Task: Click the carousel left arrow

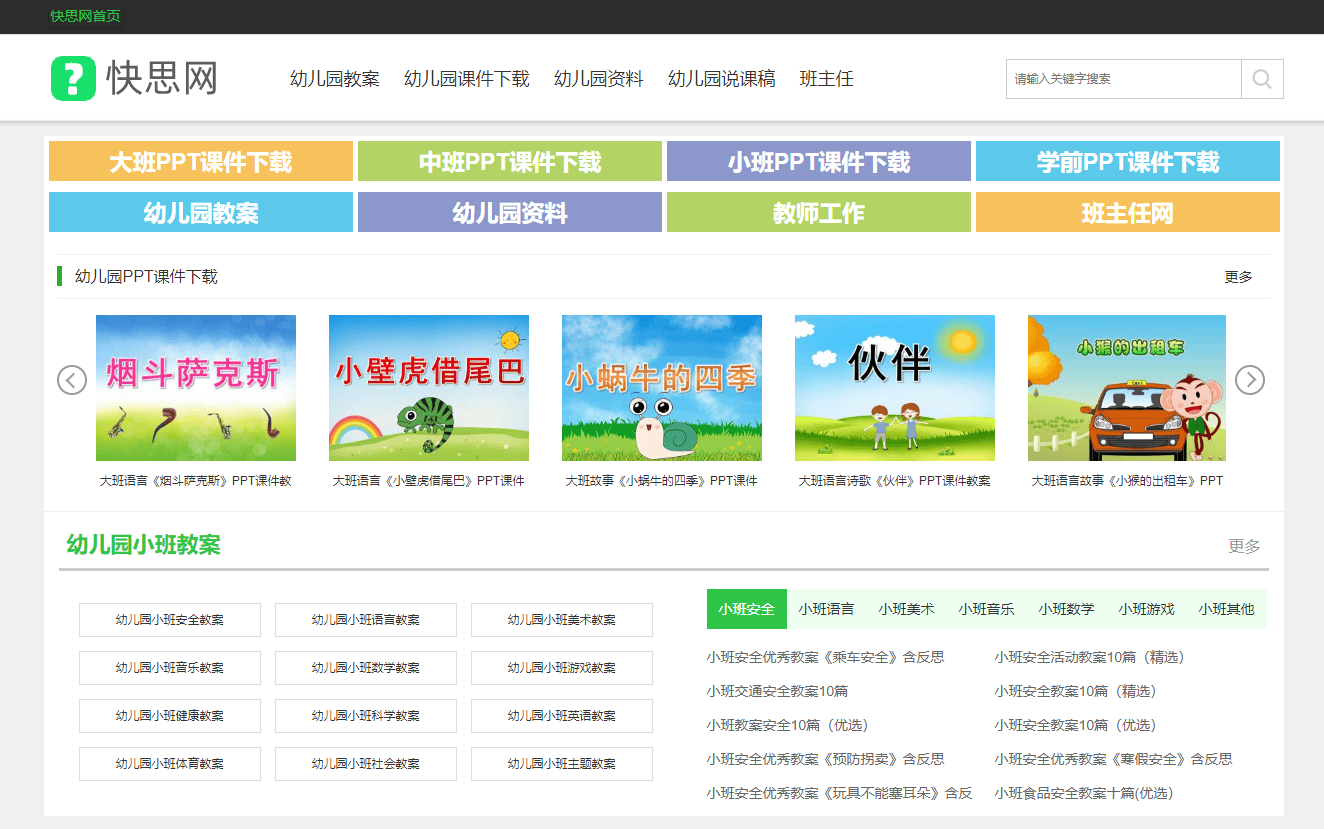Action: coord(71,380)
